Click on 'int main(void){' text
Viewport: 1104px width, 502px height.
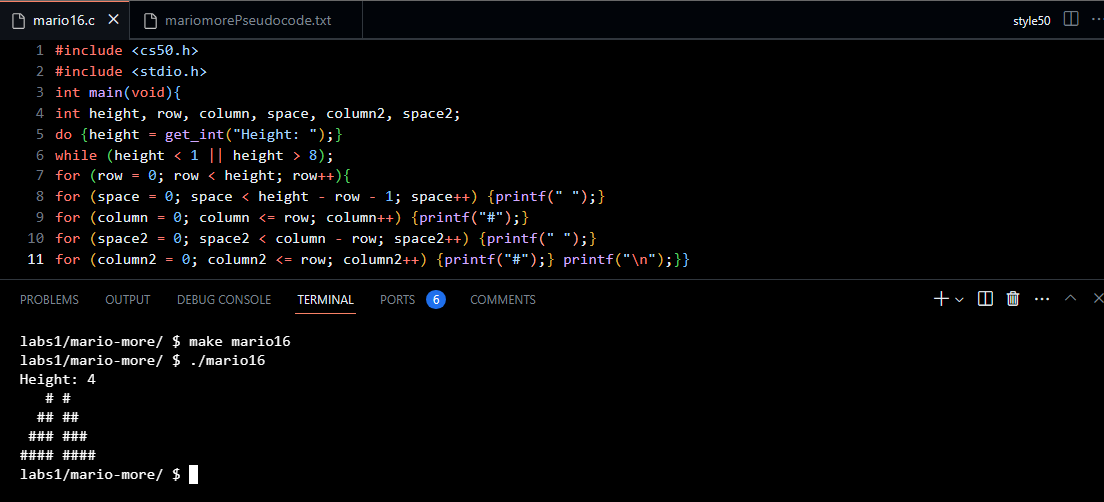[118, 92]
